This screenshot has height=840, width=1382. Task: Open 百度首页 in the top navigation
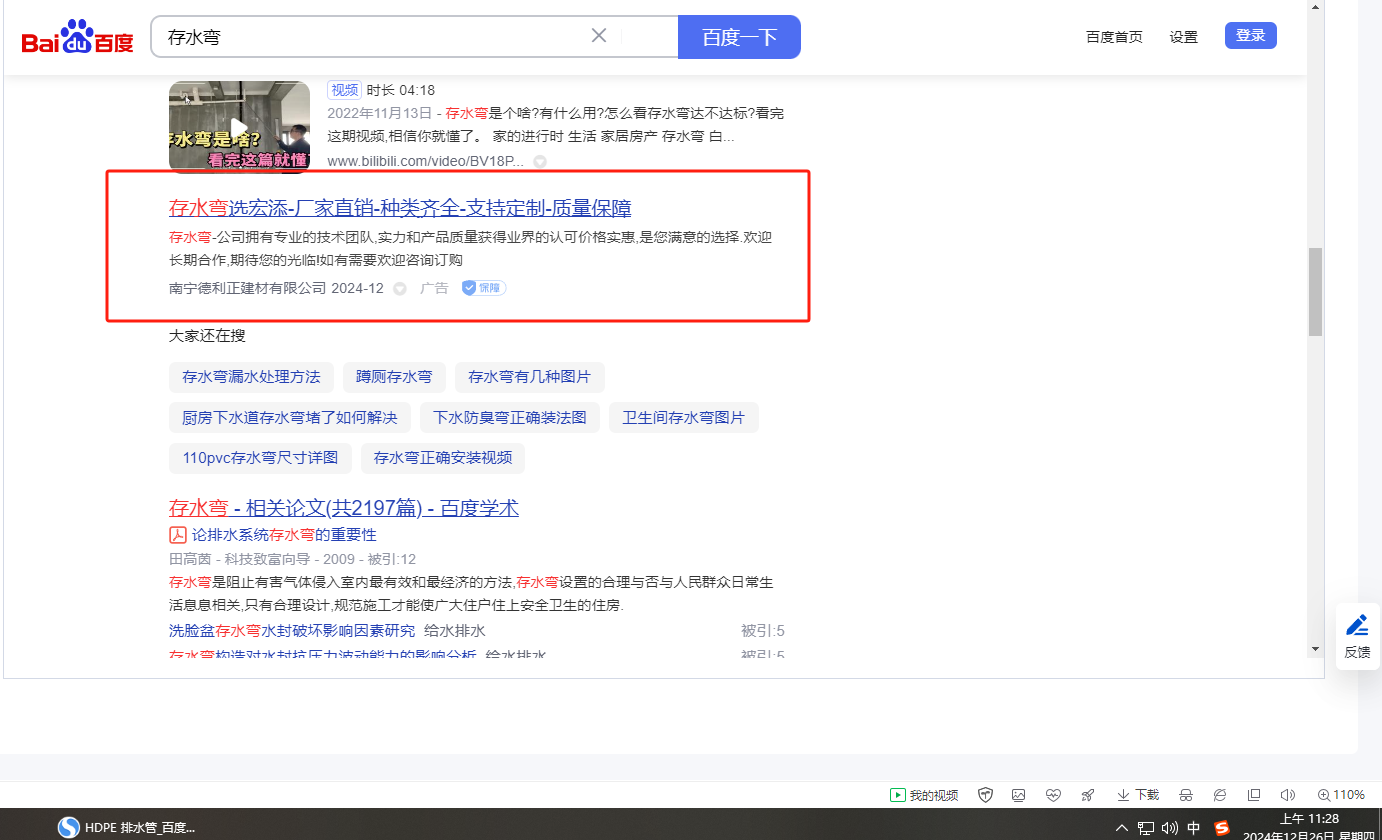tap(1114, 37)
